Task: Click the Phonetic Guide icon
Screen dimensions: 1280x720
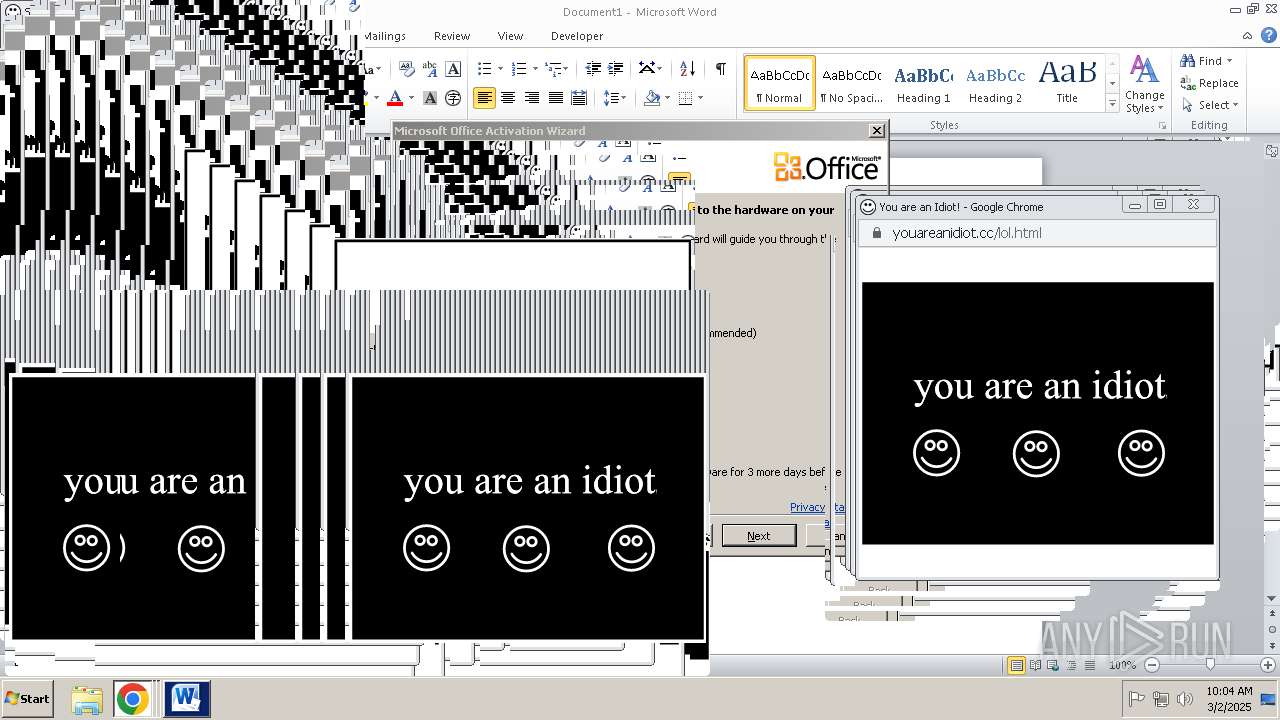Action: (x=430, y=69)
